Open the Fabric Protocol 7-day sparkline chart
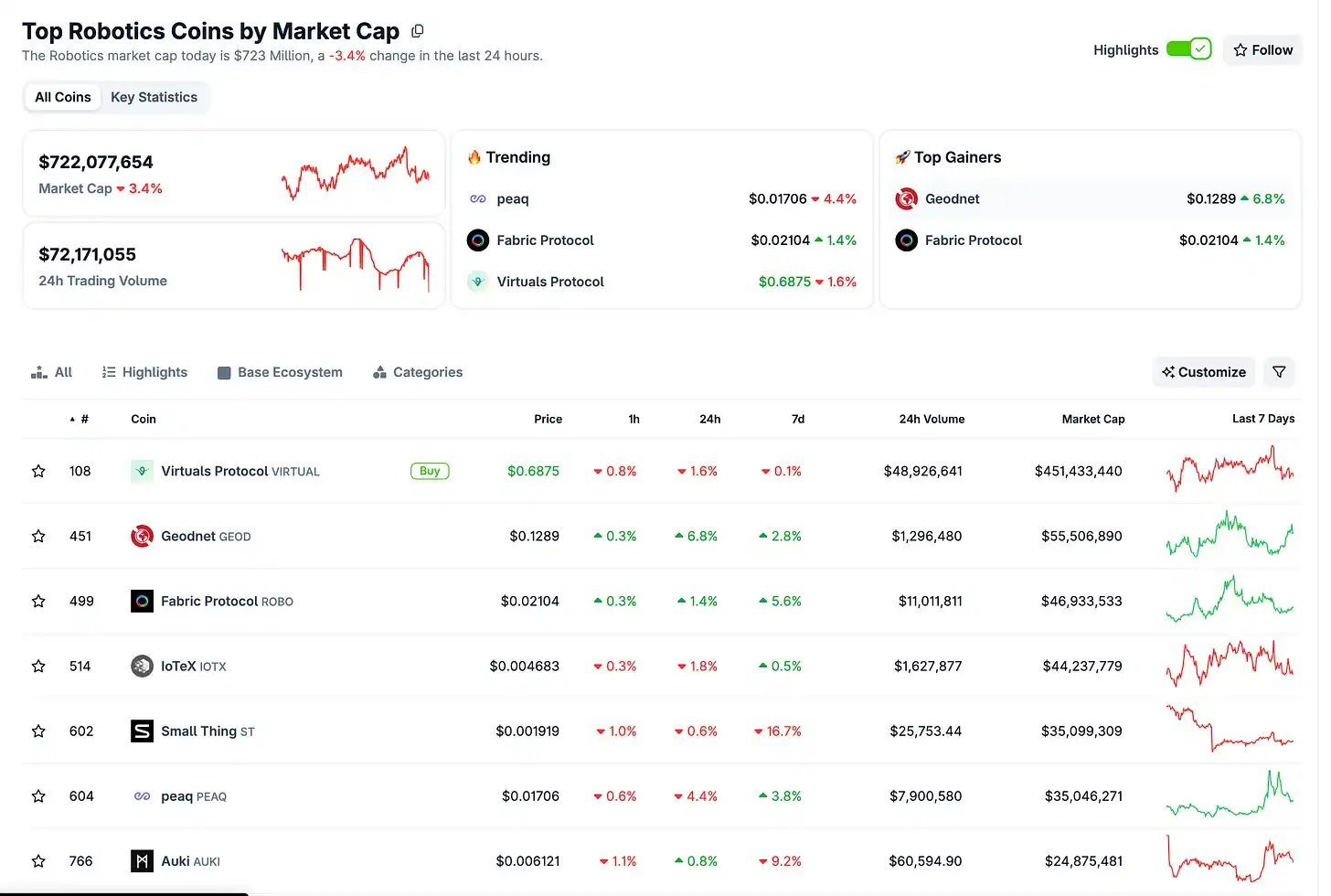The width and height of the screenshot is (1331, 896). pos(1230,601)
